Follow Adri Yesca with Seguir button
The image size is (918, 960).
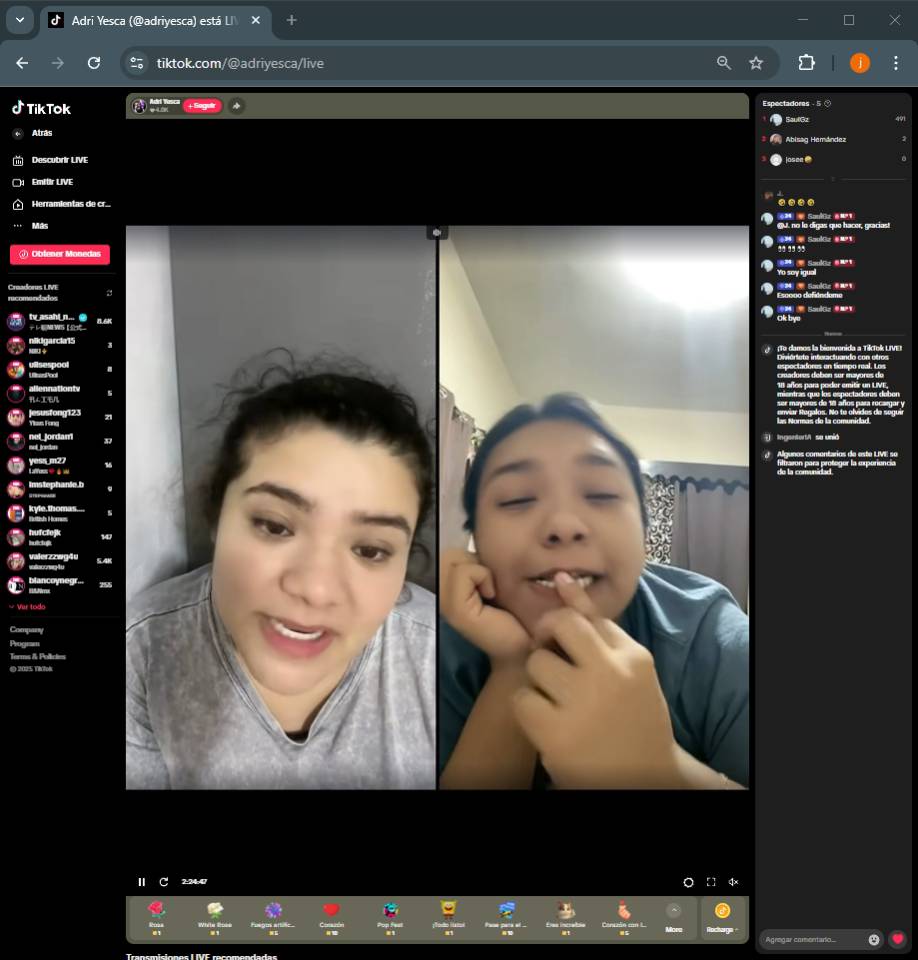[x=202, y=106]
